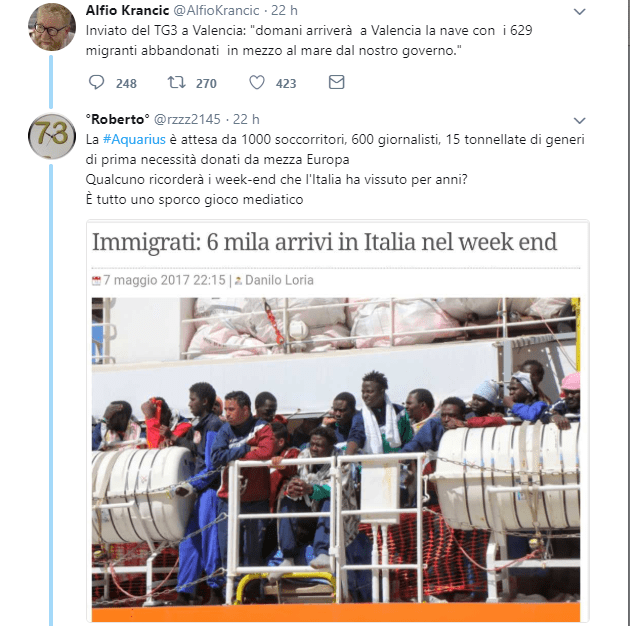630x626 pixels.
Task: Click the 270 retweets count
Action: point(206,84)
